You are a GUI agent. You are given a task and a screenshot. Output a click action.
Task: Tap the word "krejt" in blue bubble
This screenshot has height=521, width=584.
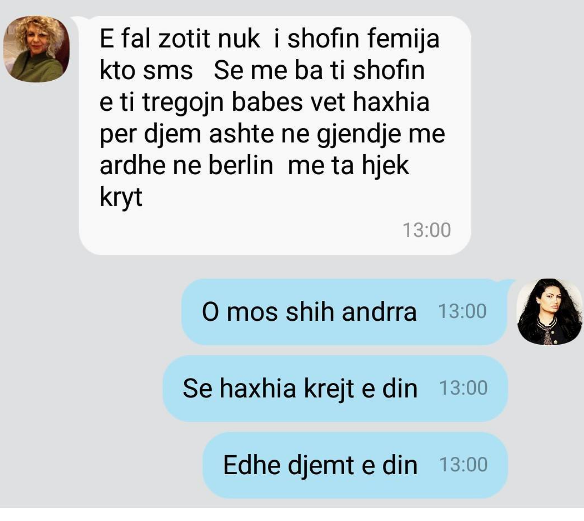click(329, 389)
